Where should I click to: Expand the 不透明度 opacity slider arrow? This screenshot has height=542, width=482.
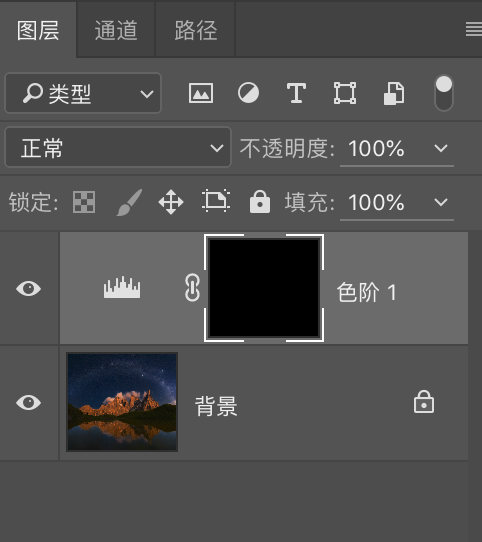click(441, 148)
